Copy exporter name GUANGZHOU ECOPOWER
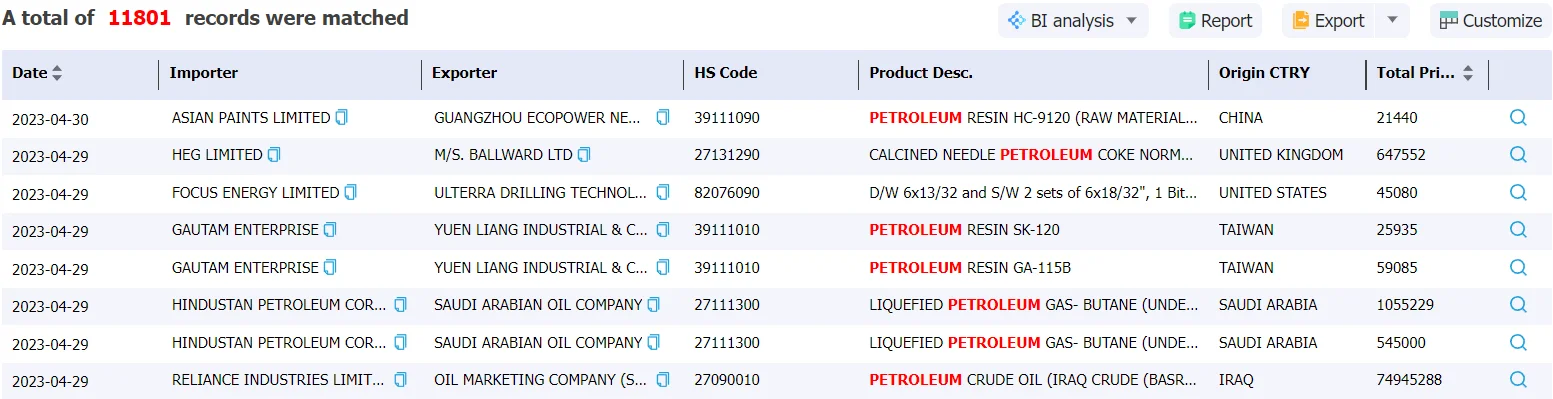This screenshot has width=1553, height=399. pyautogui.click(x=662, y=118)
